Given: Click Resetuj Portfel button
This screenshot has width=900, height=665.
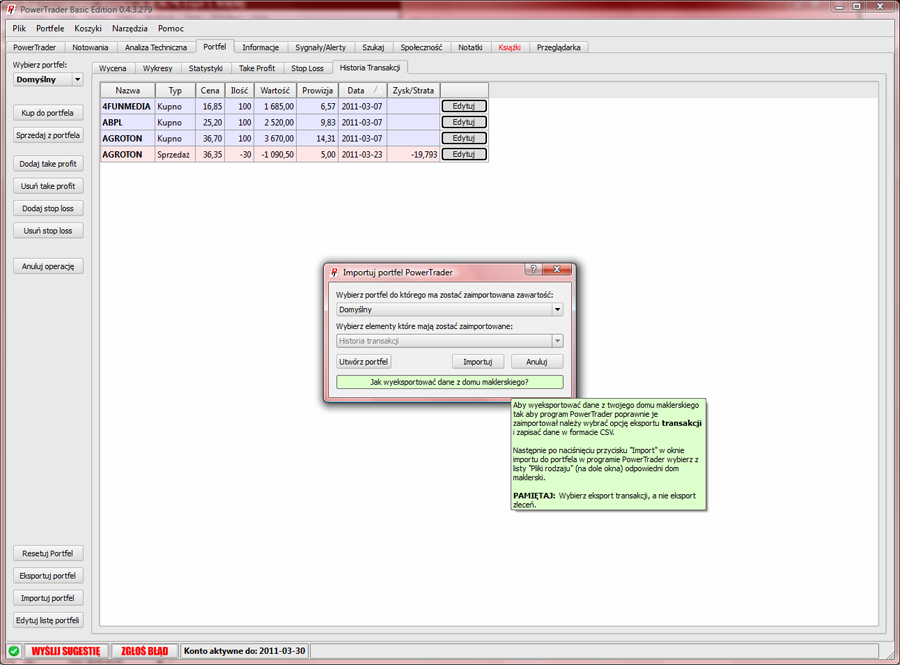Looking at the screenshot, I should click(48, 554).
